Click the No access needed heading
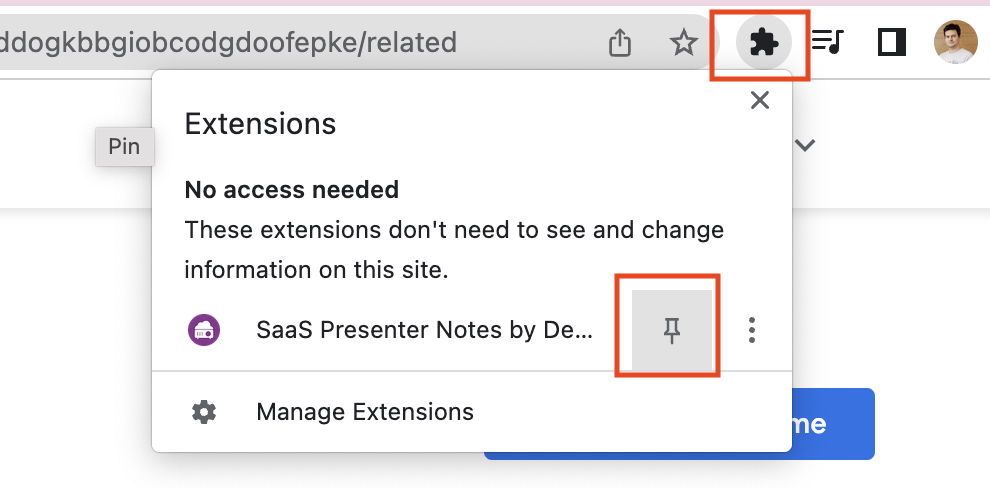This screenshot has width=990, height=488. click(292, 189)
